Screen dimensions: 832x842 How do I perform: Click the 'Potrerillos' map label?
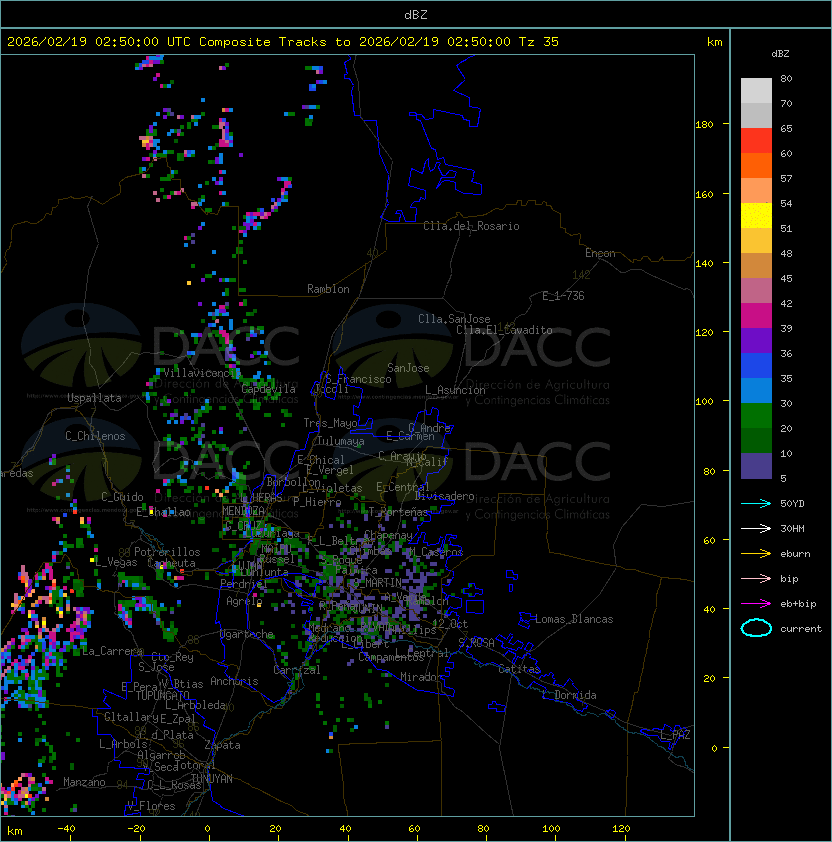coord(167,552)
